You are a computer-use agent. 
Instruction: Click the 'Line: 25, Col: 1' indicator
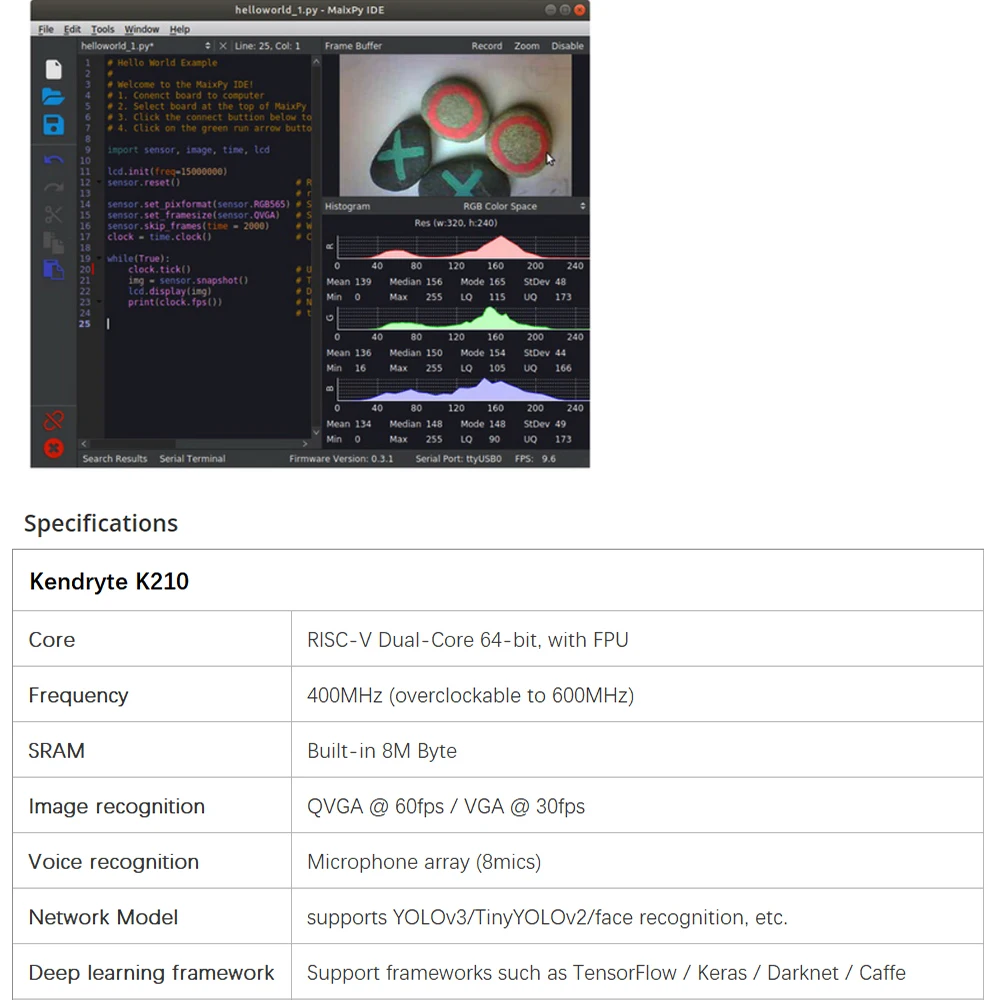coord(267,46)
